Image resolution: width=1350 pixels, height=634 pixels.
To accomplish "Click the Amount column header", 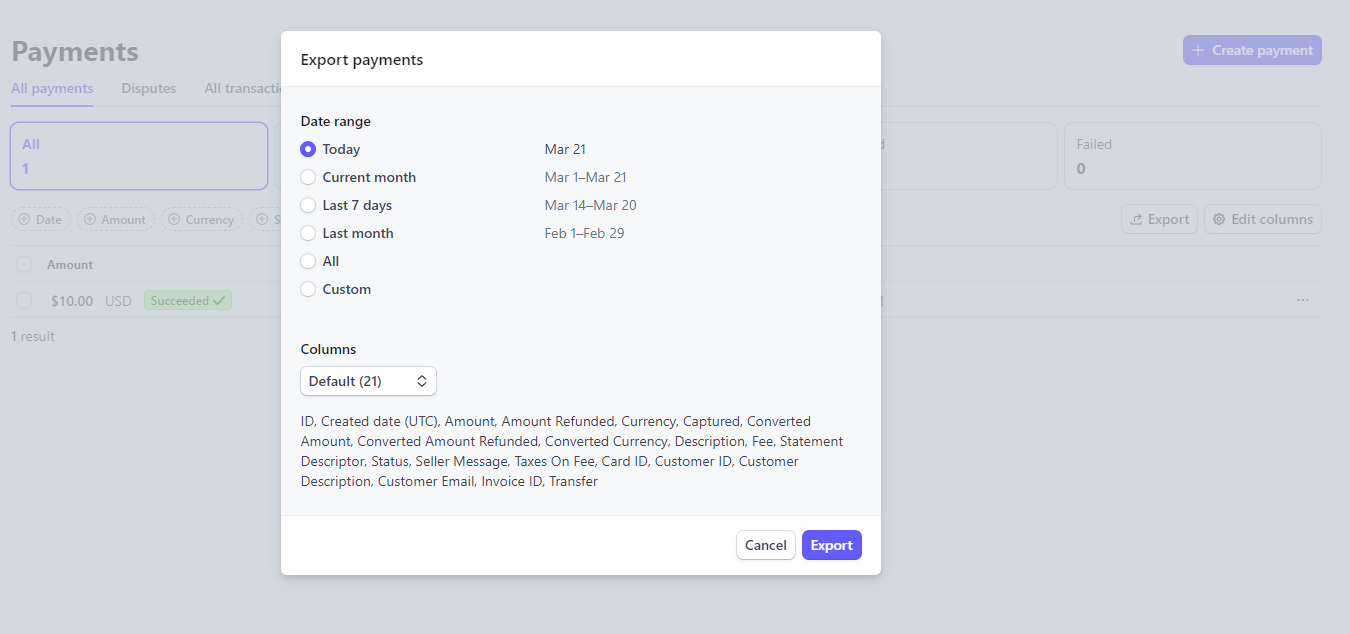I will (70, 265).
